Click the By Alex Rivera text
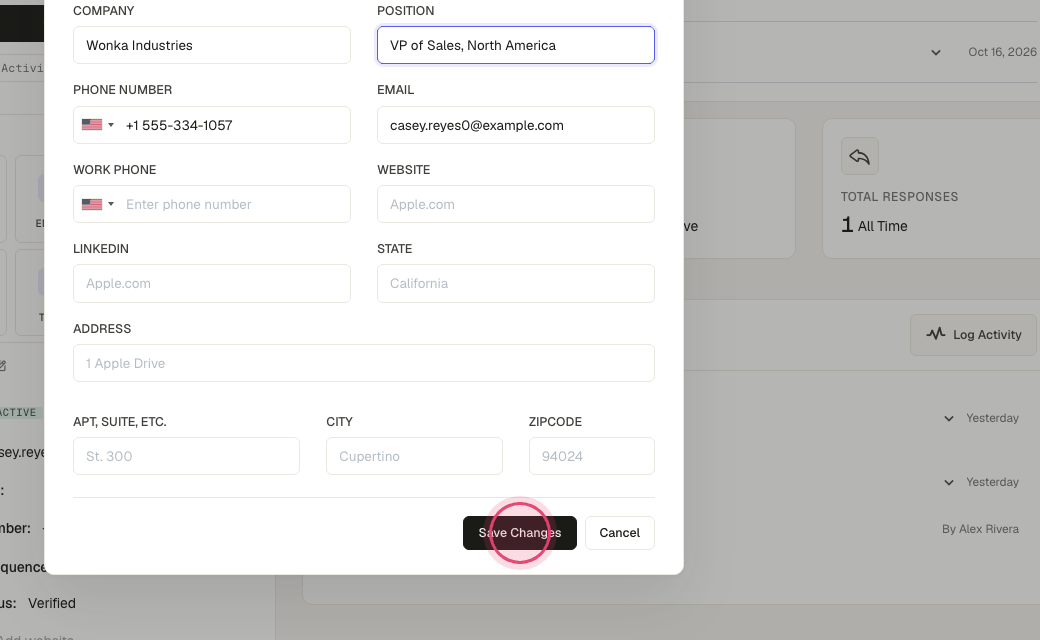1040x640 pixels. pos(980,529)
